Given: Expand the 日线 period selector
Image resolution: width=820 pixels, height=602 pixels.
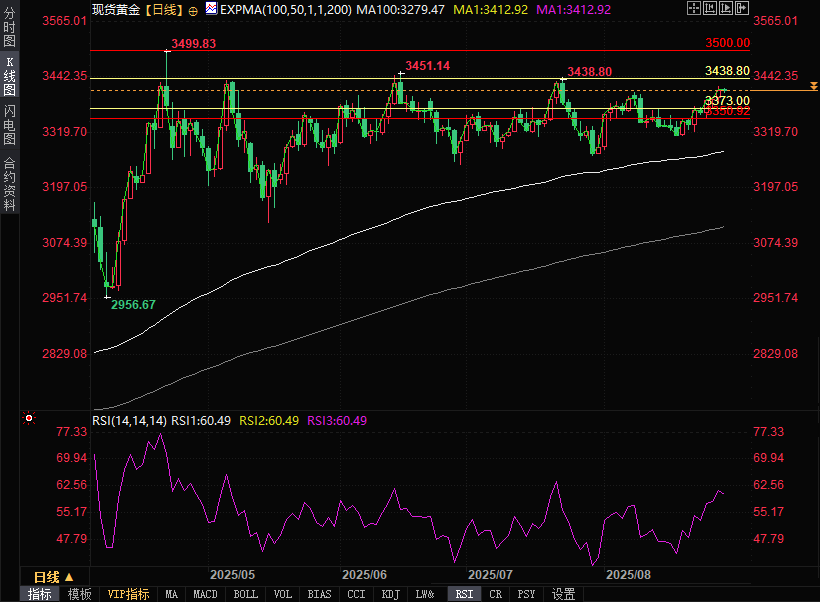Looking at the screenshot, I should [x=53, y=577].
